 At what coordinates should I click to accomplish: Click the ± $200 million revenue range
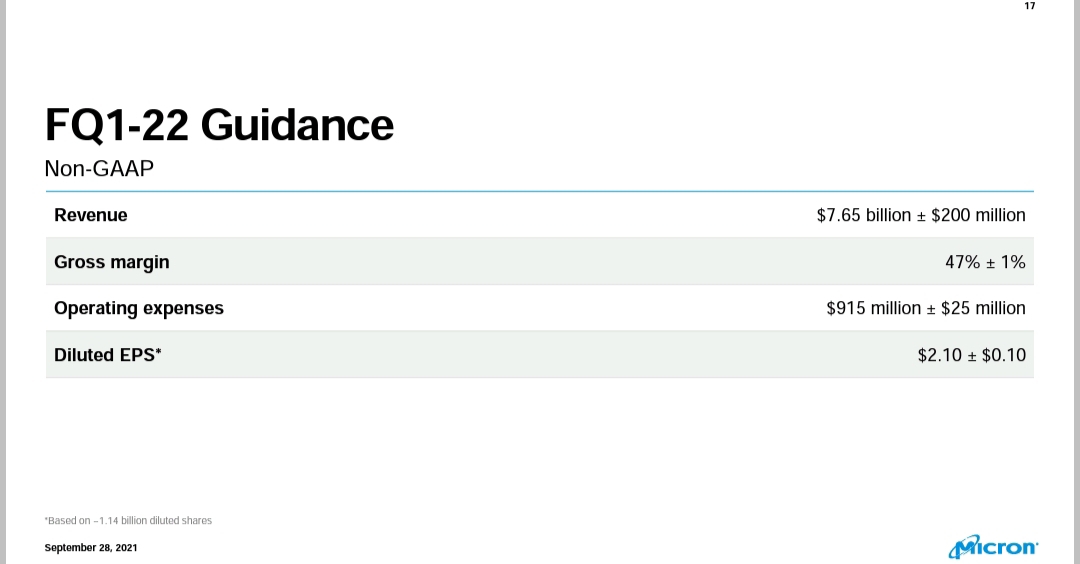[x=970, y=215]
